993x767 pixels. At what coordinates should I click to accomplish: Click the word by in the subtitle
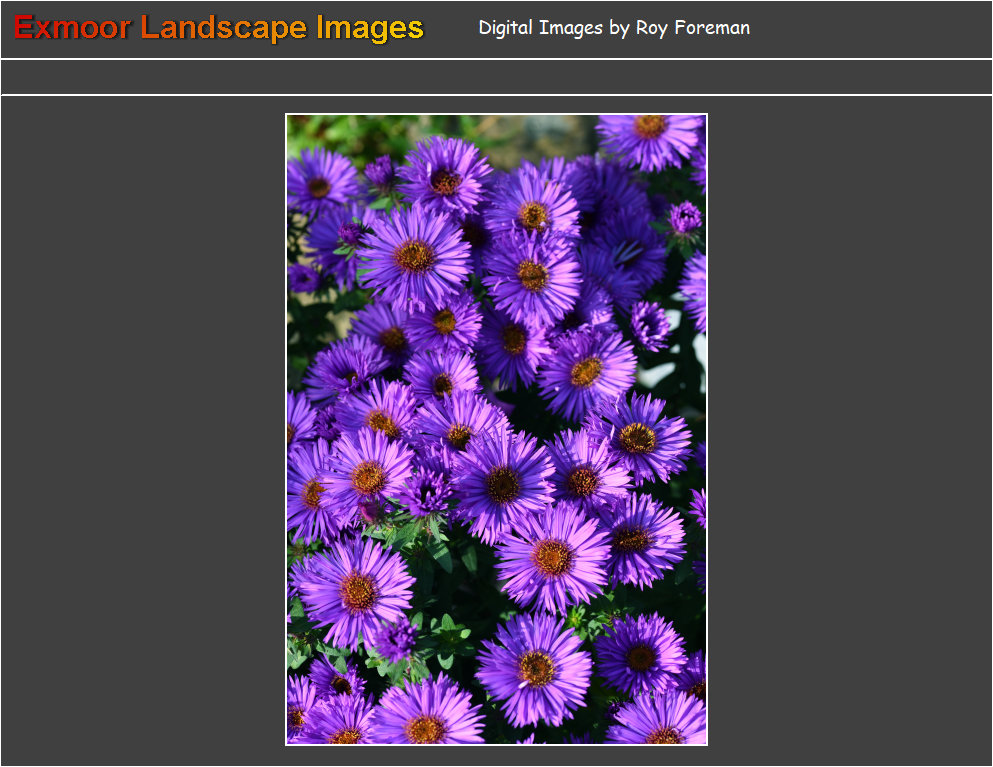619,28
